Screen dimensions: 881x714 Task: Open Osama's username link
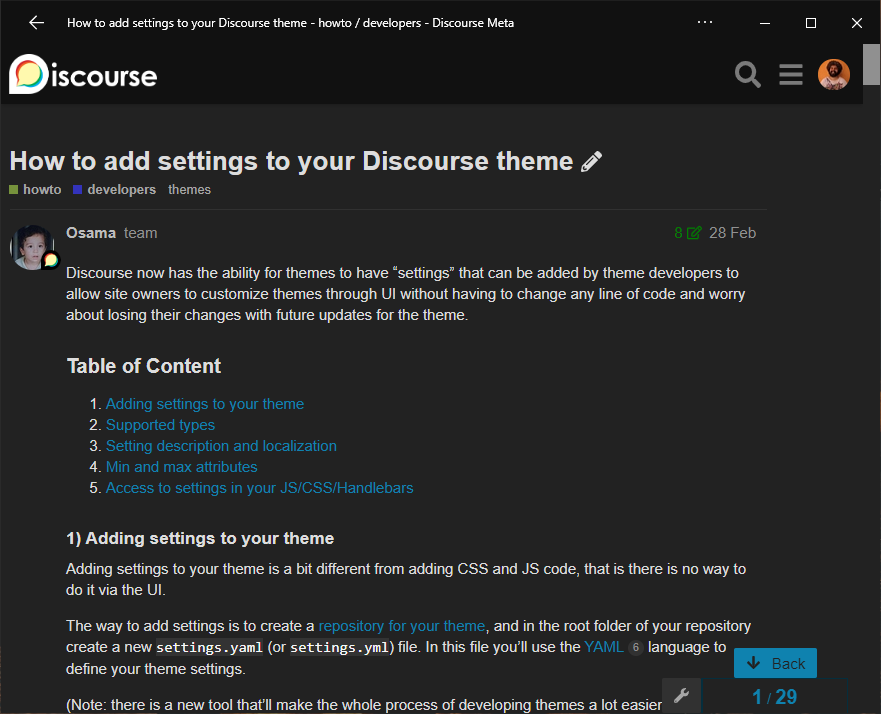(x=91, y=233)
